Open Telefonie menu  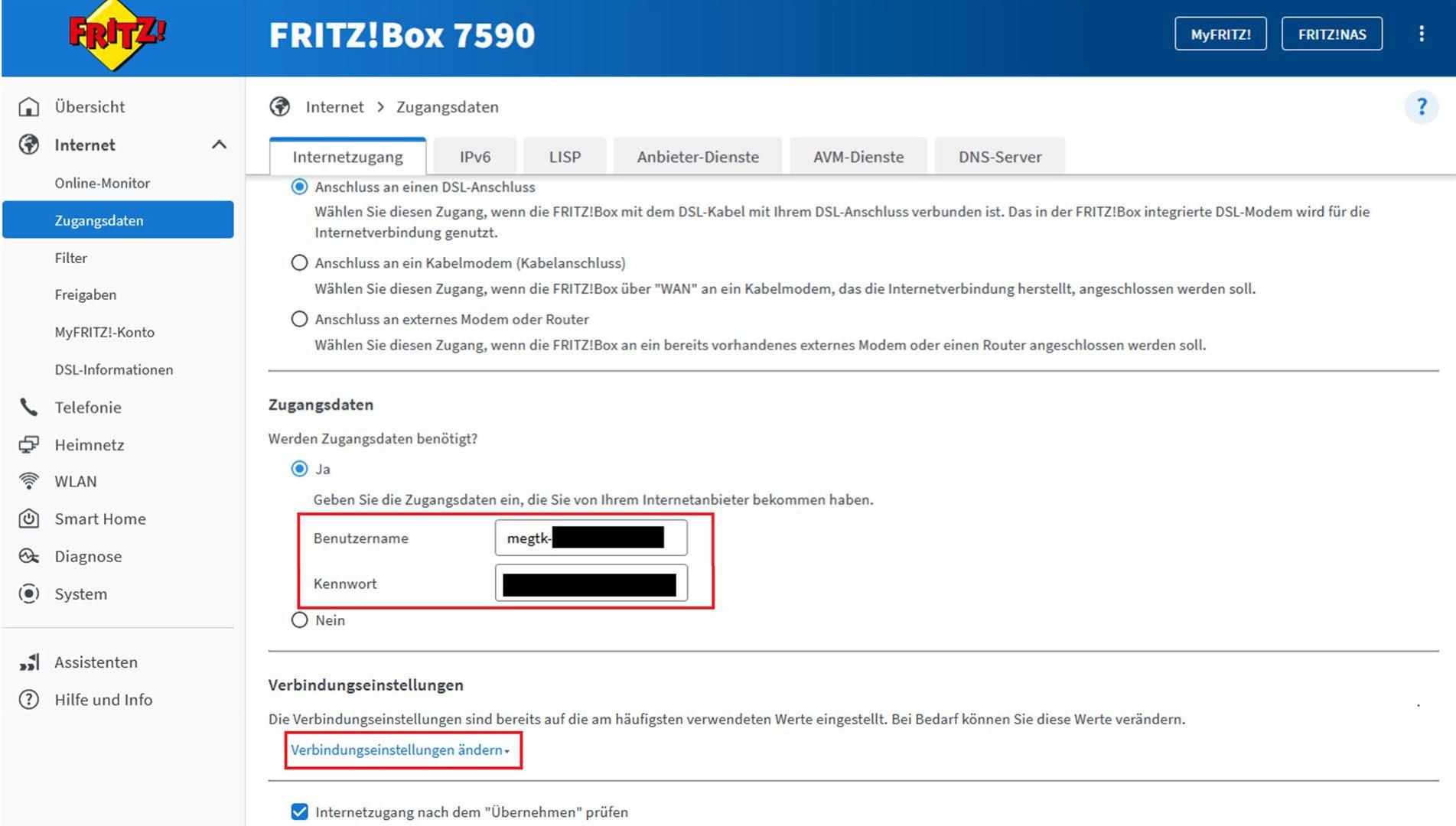click(x=87, y=407)
